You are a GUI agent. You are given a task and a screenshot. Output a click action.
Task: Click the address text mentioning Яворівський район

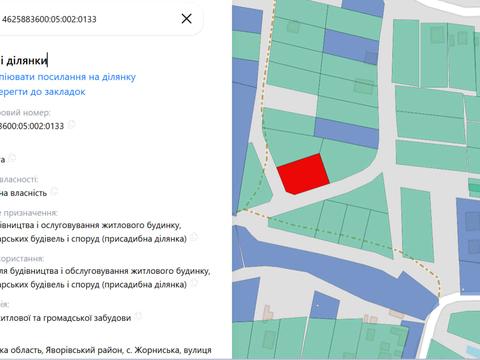tap(106, 350)
